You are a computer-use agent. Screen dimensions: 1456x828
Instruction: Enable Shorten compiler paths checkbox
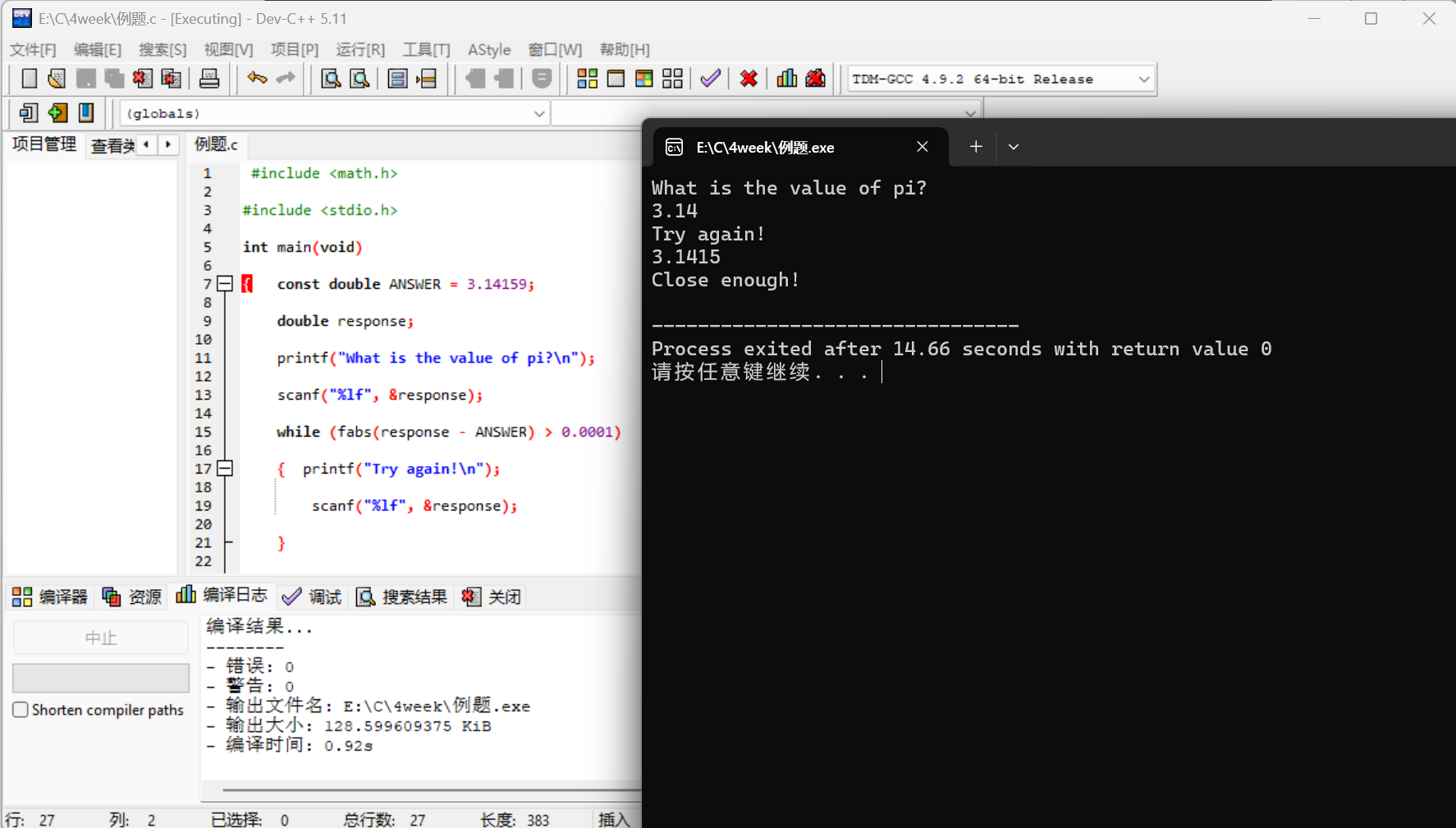(21, 710)
